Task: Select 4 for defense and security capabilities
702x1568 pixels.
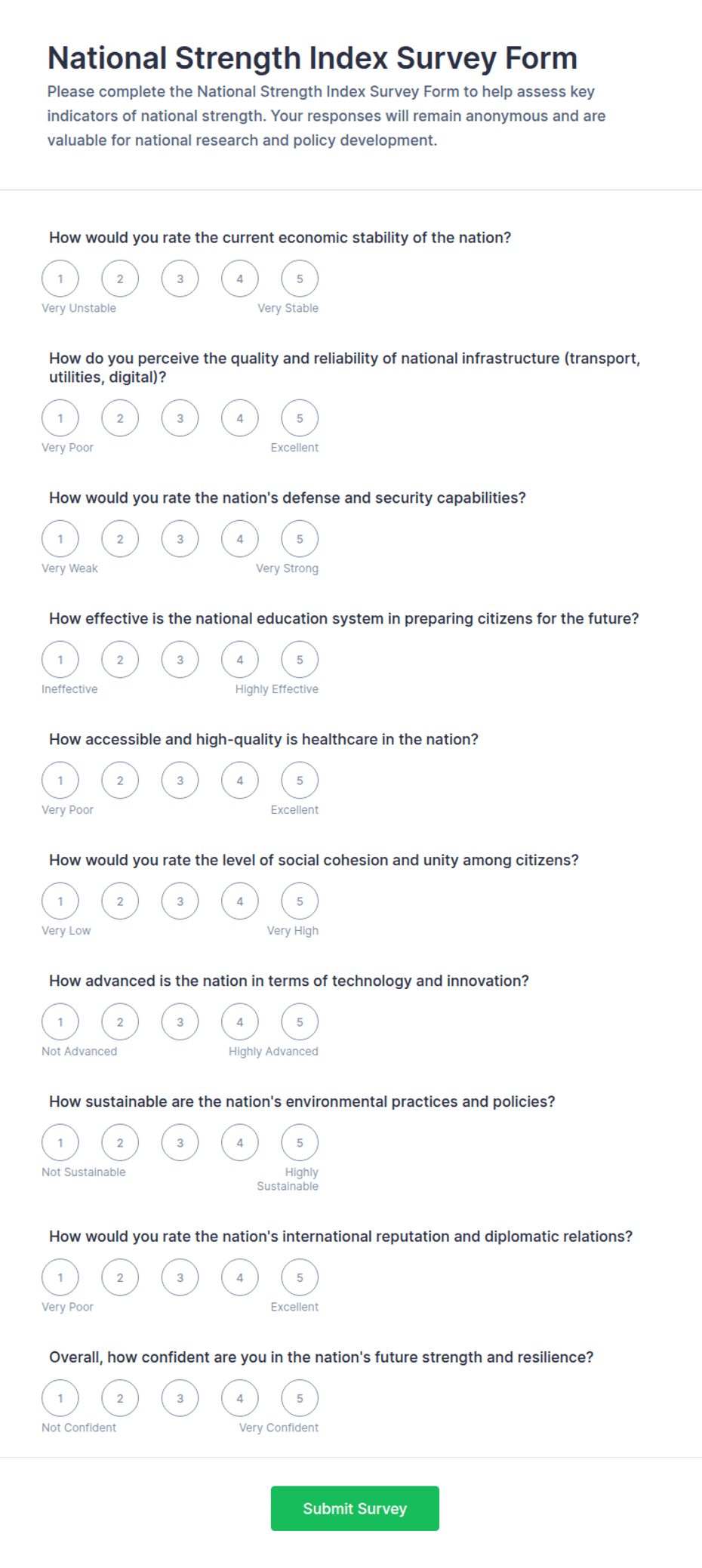Action: pos(240,539)
